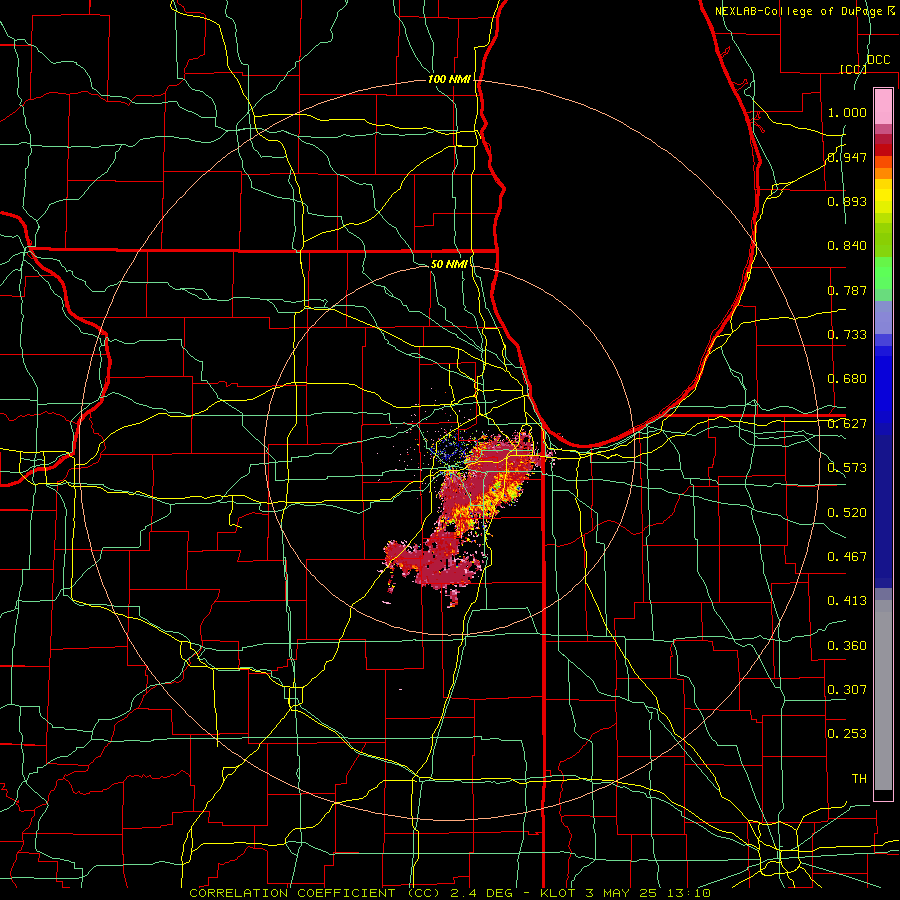Select the 0.680 legend value

click(847, 379)
